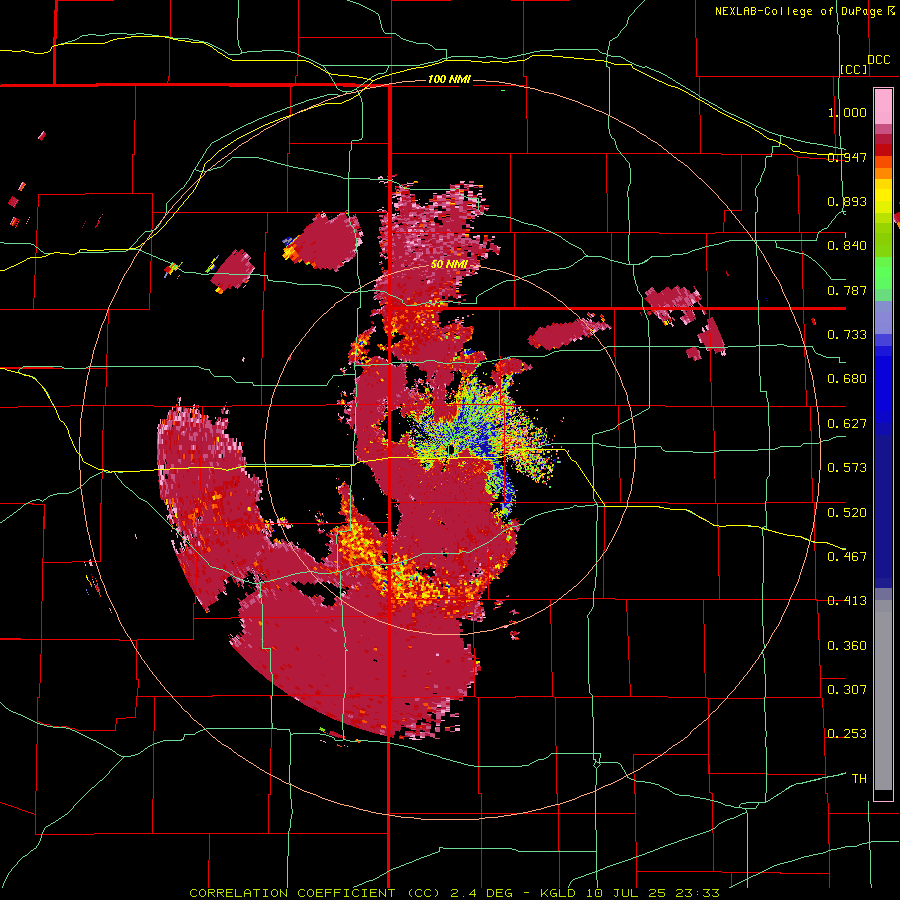Screen dimensions: 900x900
Task: Click the Correlation Coefficient product caption
Action: 455,893
